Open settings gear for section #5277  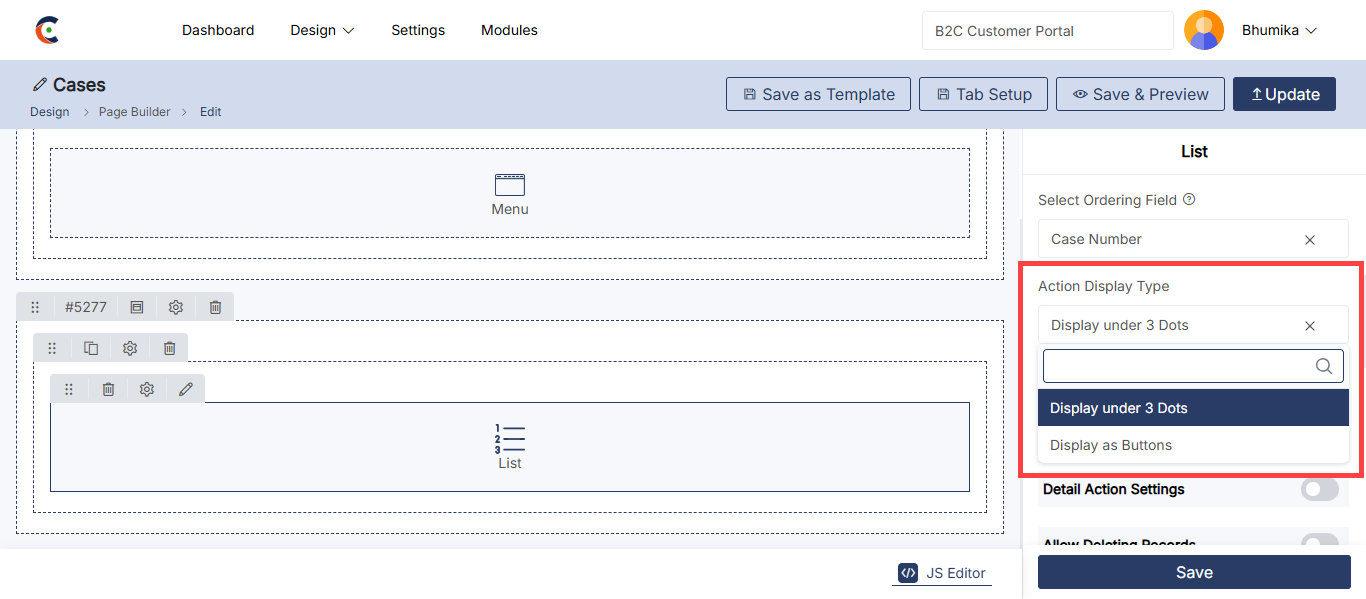click(x=176, y=307)
